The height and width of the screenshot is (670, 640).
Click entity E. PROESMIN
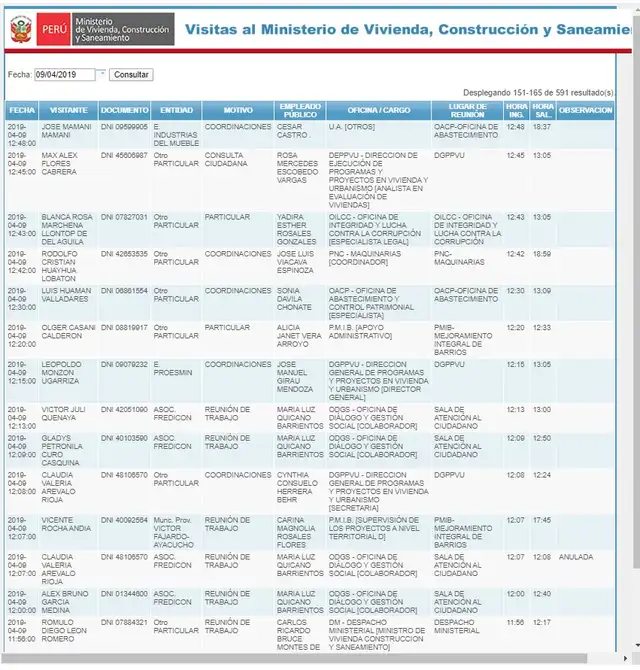(173, 368)
